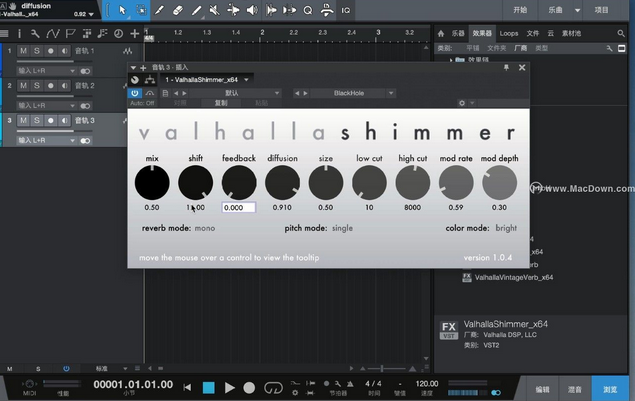
Task: Toggle monitor on track 3
Action: click(x=64, y=120)
